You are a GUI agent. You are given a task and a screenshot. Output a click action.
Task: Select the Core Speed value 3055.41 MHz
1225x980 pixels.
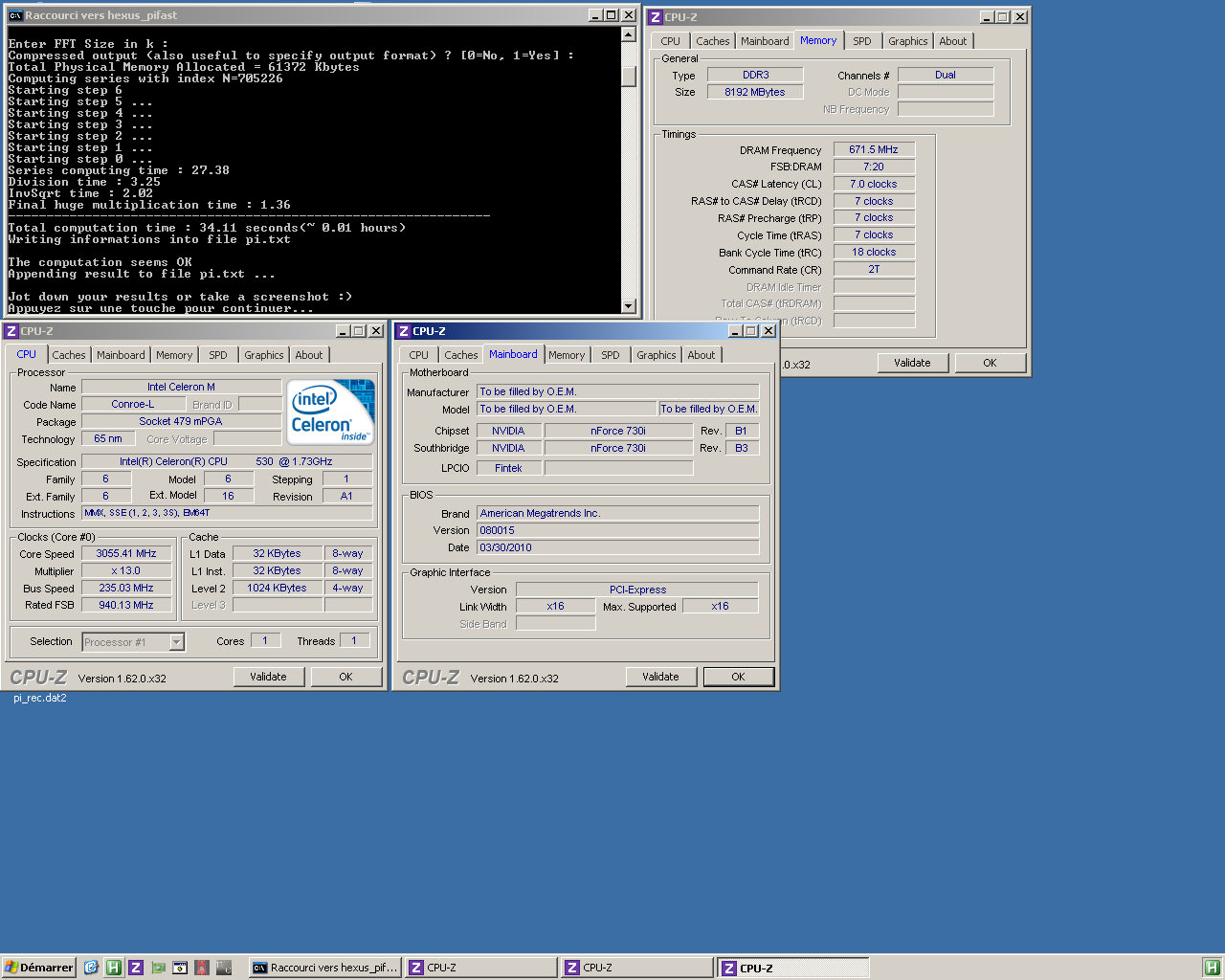pos(126,553)
